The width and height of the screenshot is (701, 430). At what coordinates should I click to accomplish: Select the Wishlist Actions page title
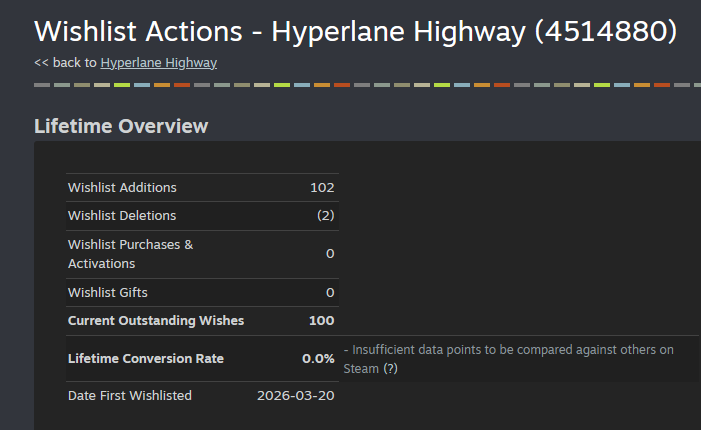click(355, 32)
